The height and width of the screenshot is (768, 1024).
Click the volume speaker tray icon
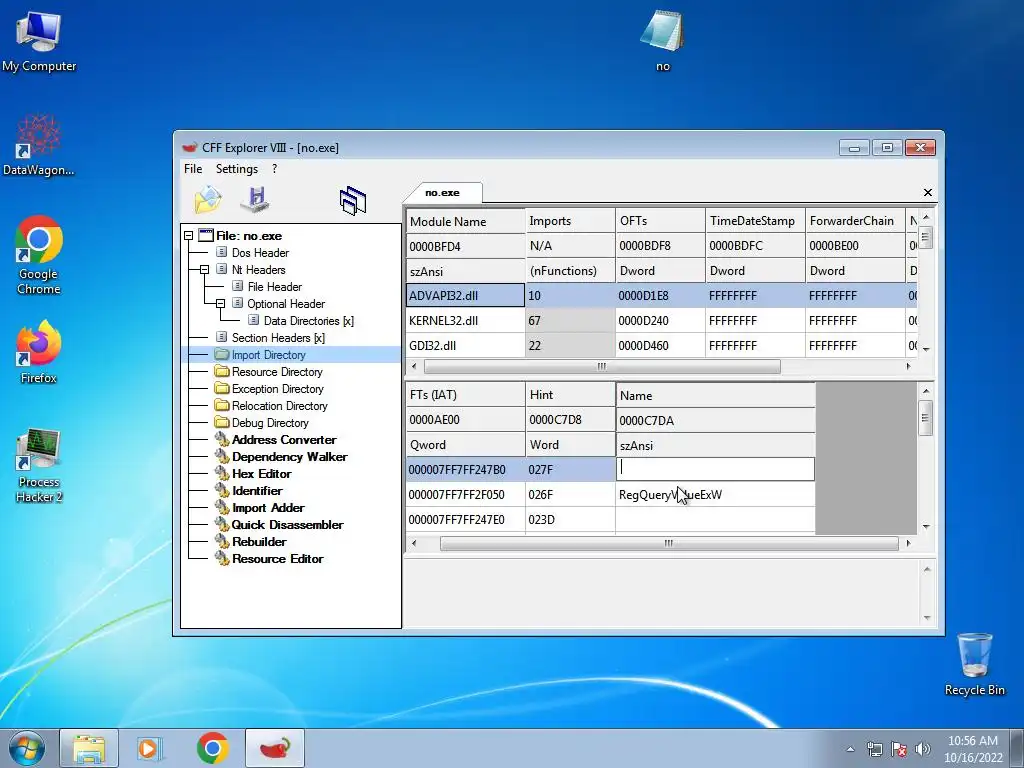click(922, 749)
